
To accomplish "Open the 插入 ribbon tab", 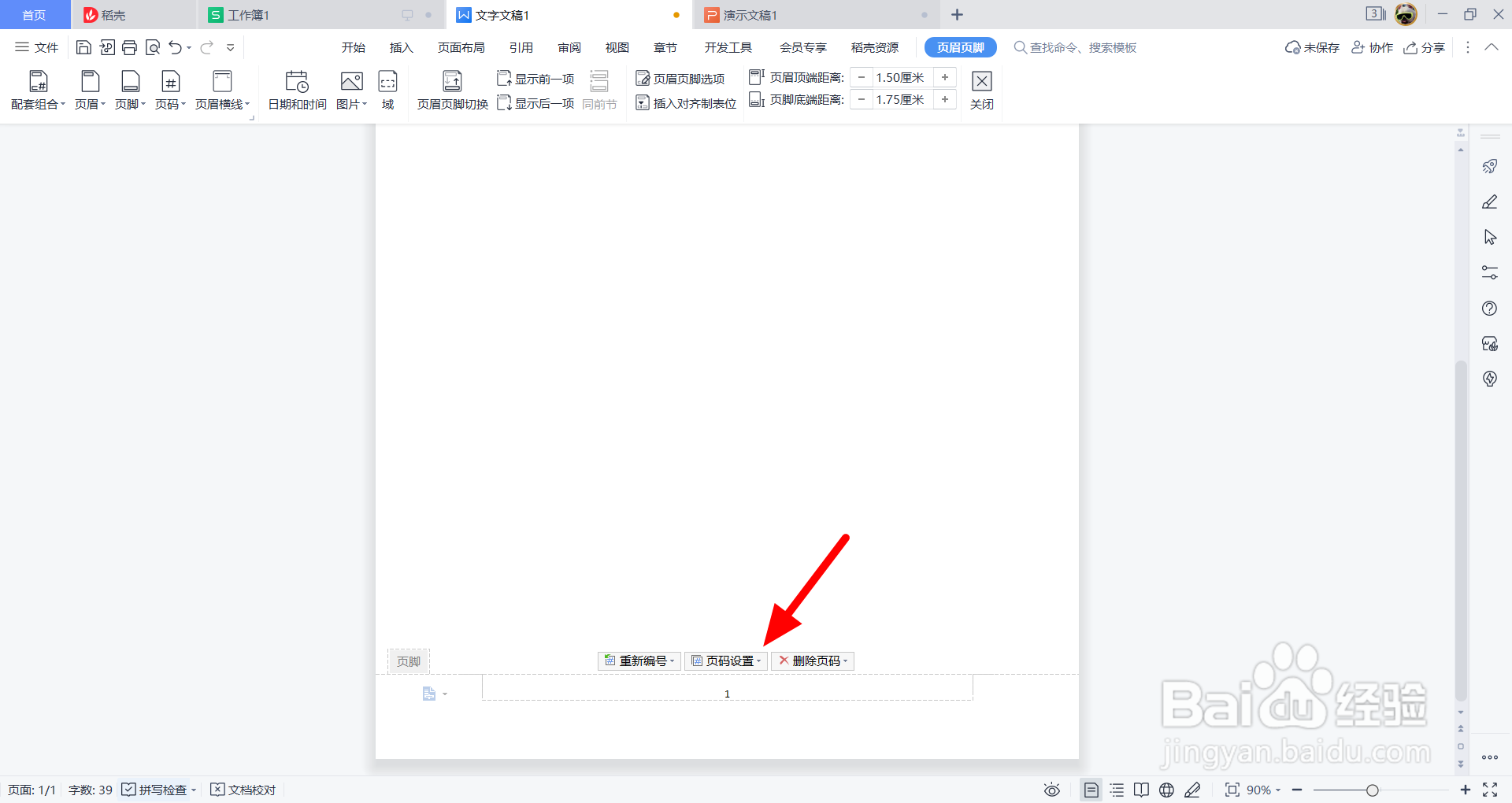I will click(x=402, y=47).
